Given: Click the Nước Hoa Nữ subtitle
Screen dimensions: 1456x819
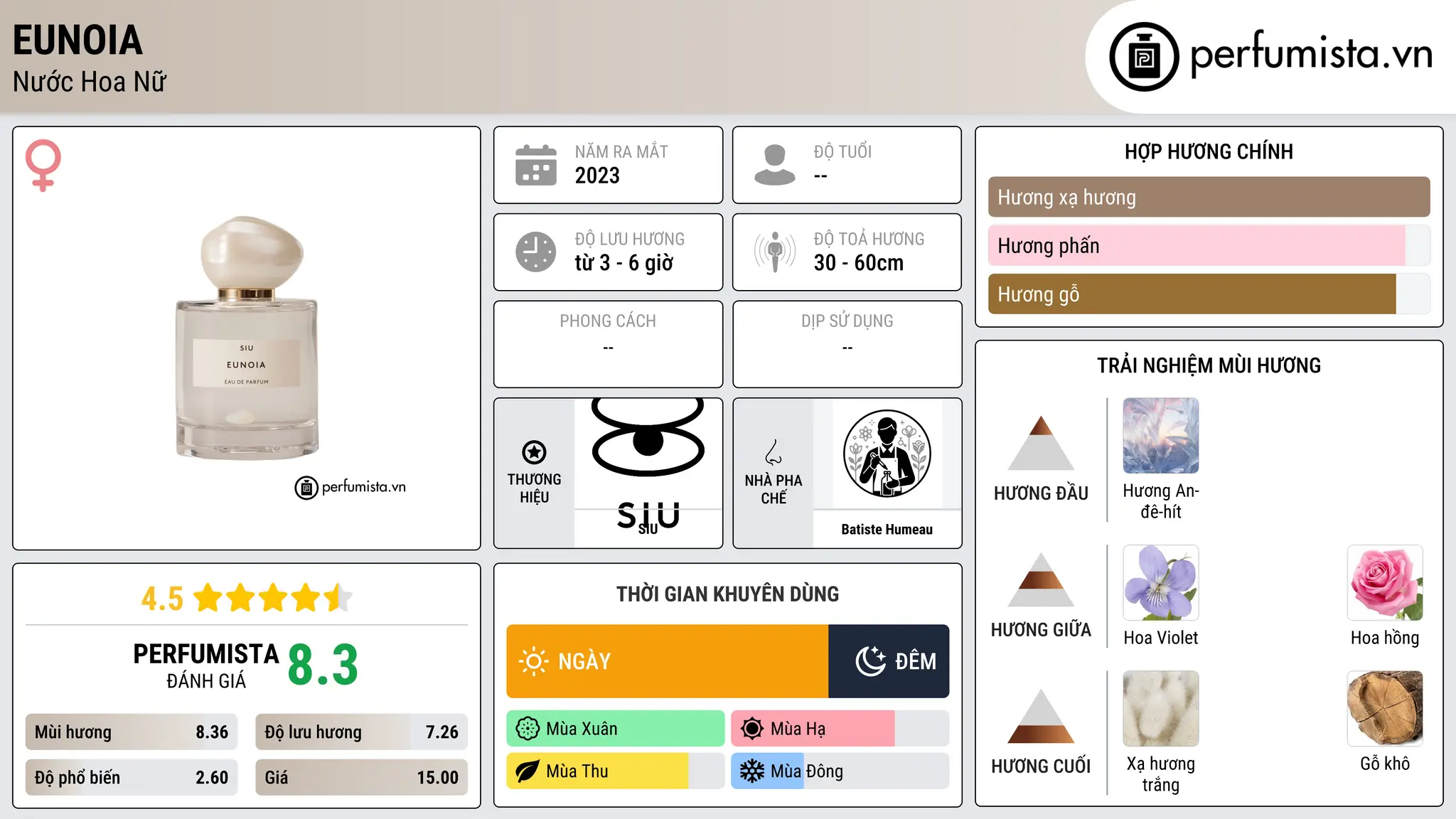Looking at the screenshot, I should click(x=89, y=82).
